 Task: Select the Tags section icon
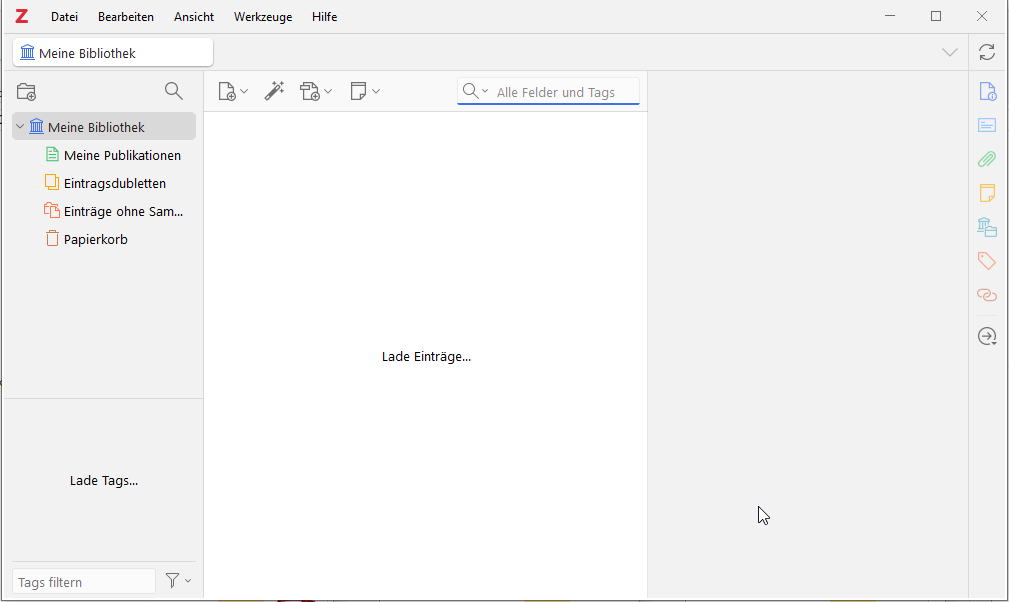(x=986, y=260)
